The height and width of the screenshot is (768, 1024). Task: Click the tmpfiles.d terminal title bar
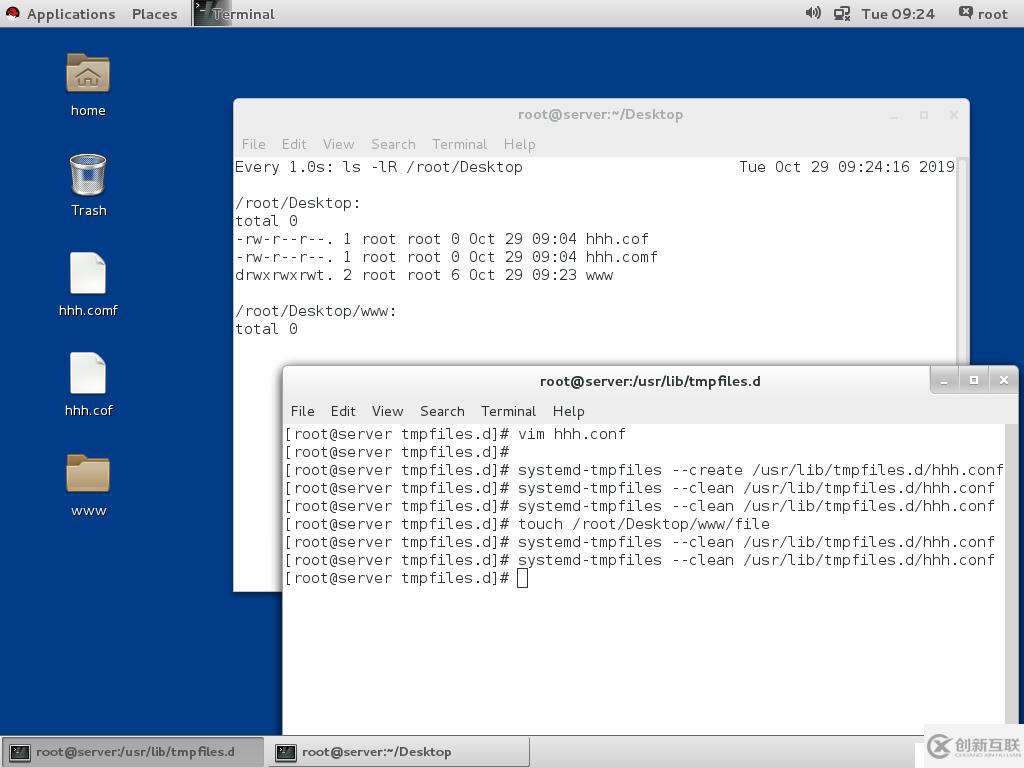[650, 381]
